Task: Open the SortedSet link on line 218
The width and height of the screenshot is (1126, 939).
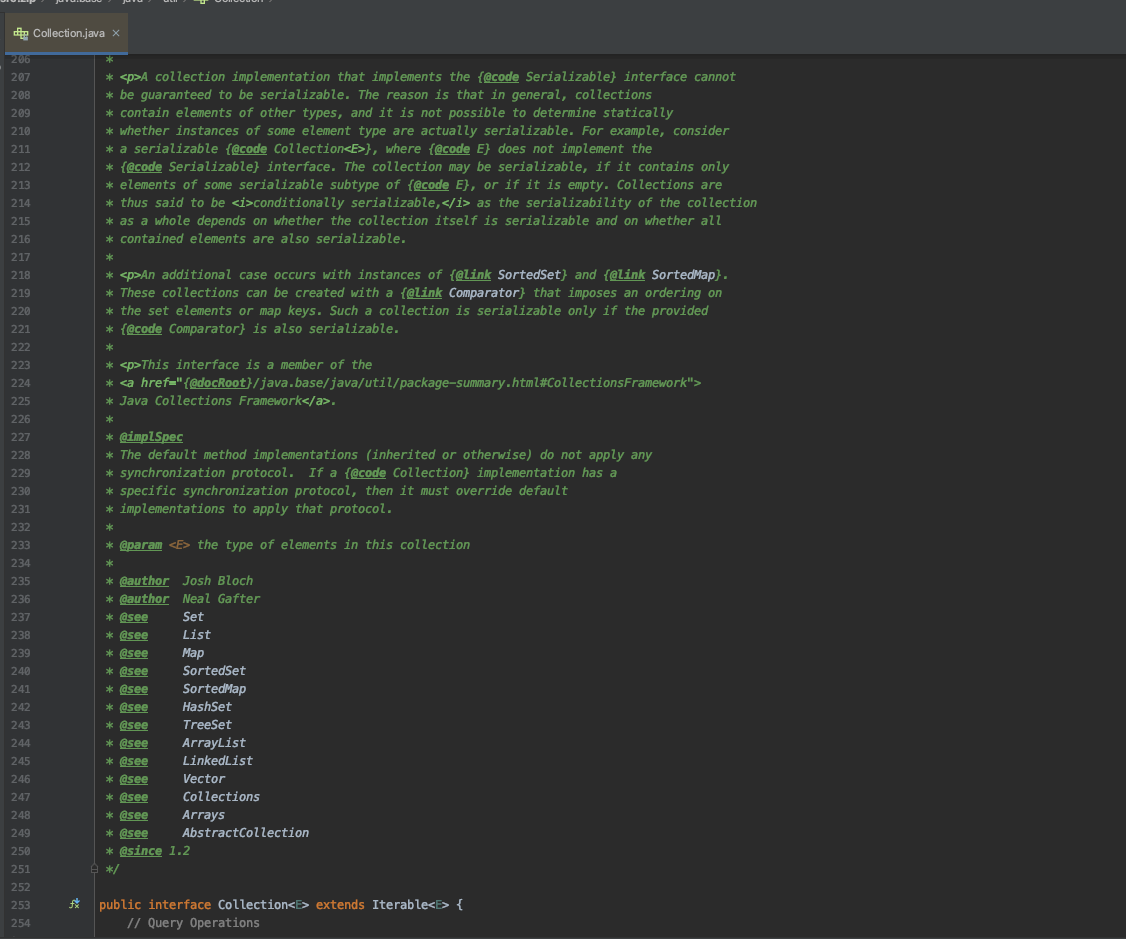Action: 532,274
